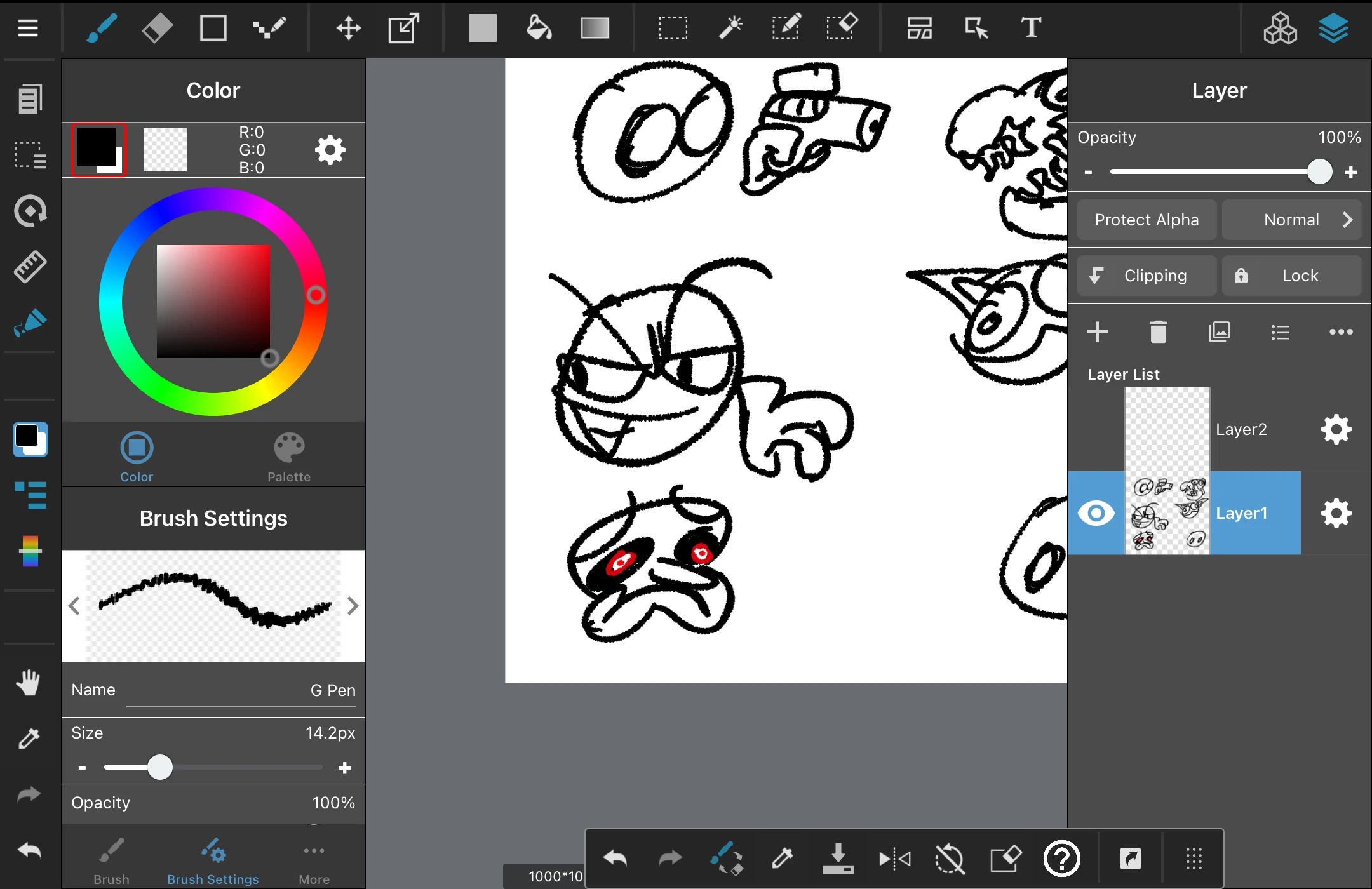Add a new layer with the plus icon
Image resolution: width=1372 pixels, height=889 pixels.
pos(1098,331)
